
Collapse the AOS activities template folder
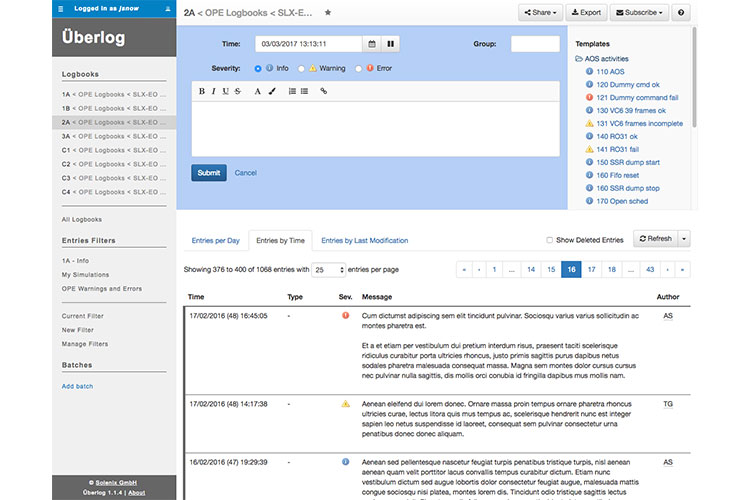[x=602, y=58]
